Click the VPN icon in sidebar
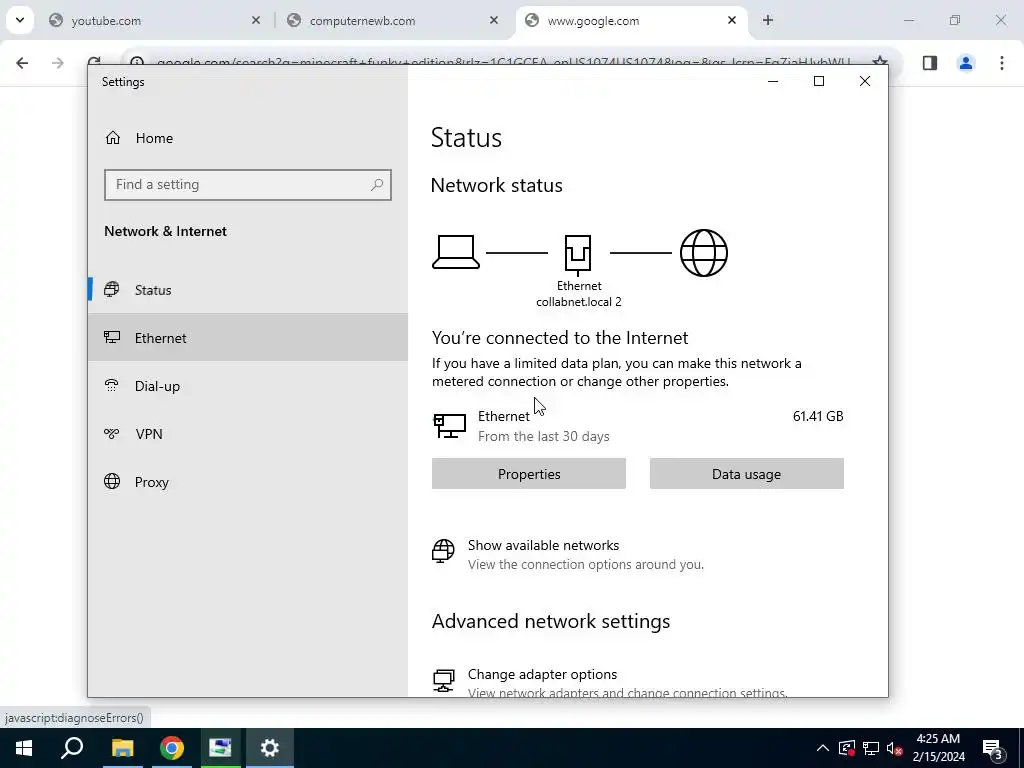Viewport: 1024px width, 768px height. (x=112, y=434)
